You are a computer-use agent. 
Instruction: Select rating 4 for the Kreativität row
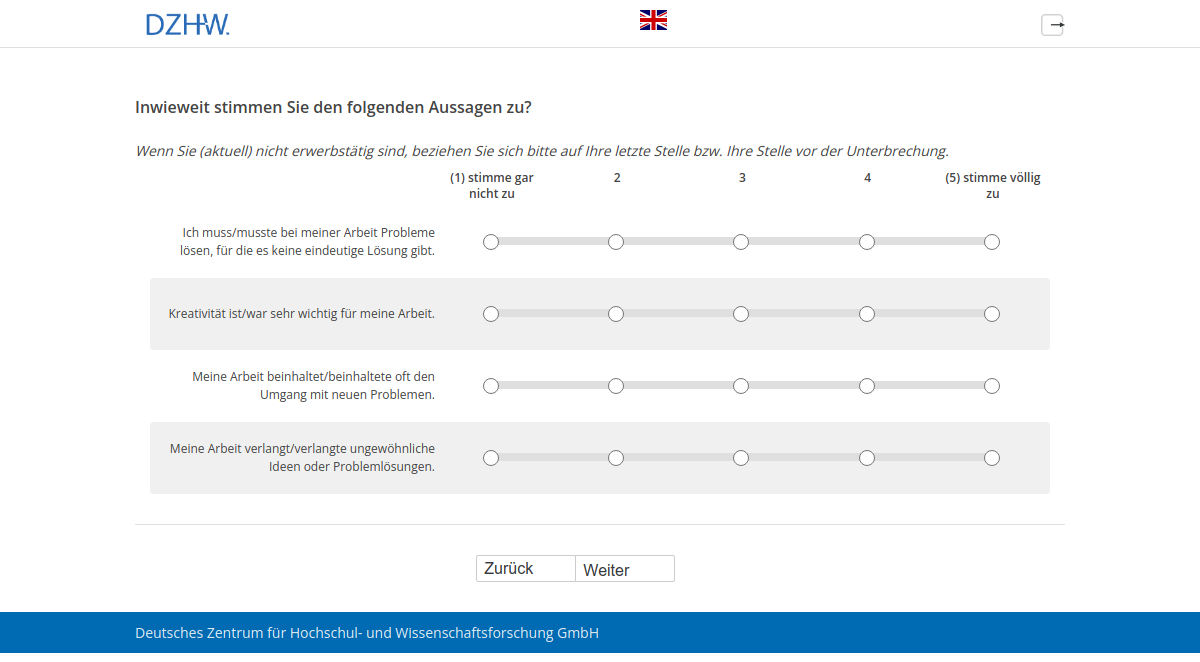[x=866, y=313]
